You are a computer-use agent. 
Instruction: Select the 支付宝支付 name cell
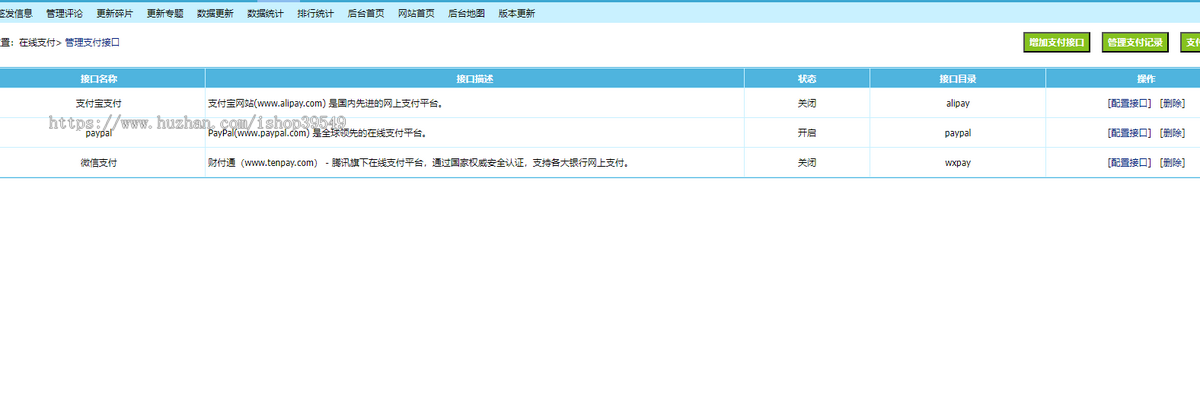(99, 103)
